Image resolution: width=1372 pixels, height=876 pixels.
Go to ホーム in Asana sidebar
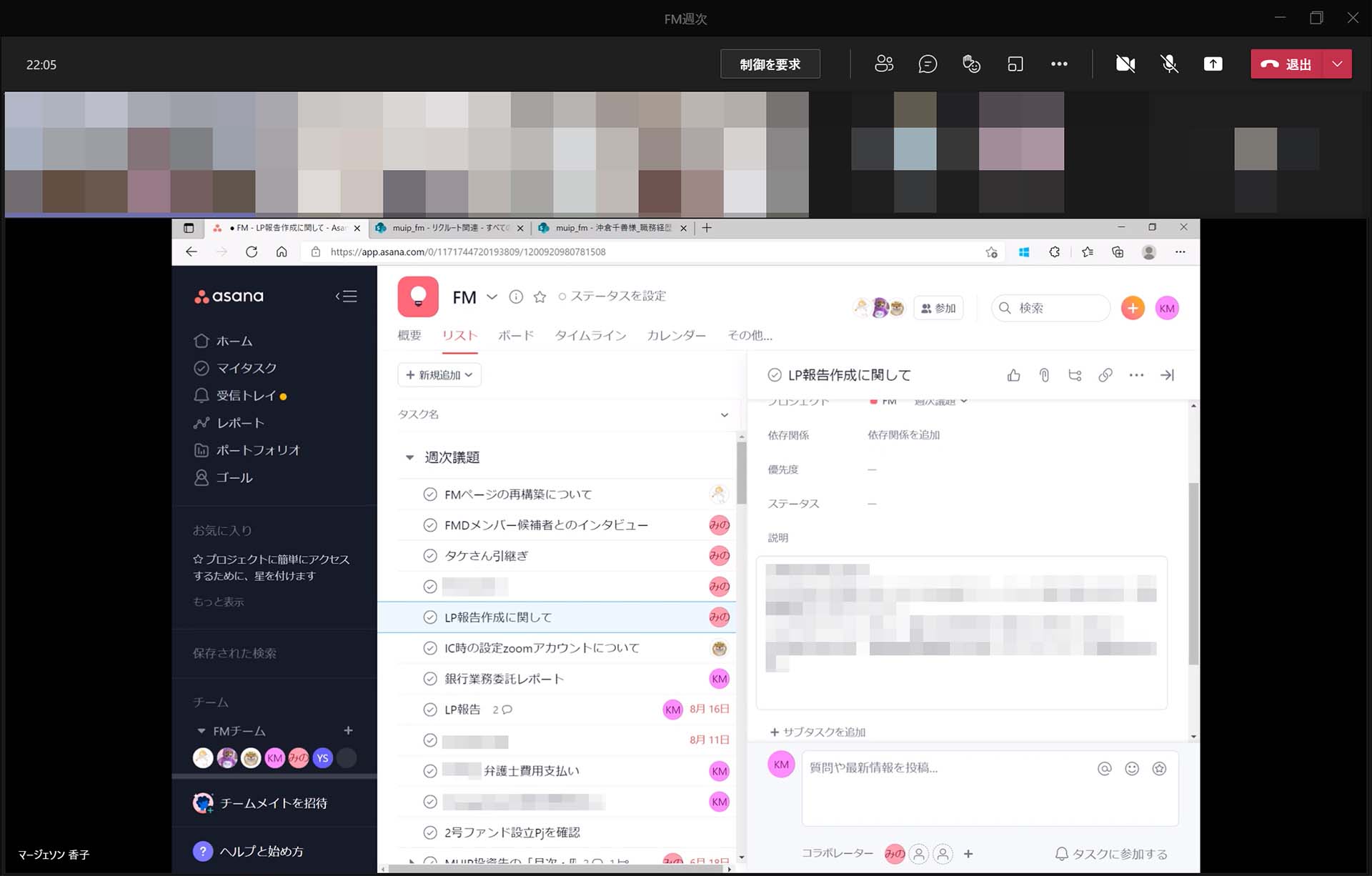223,341
